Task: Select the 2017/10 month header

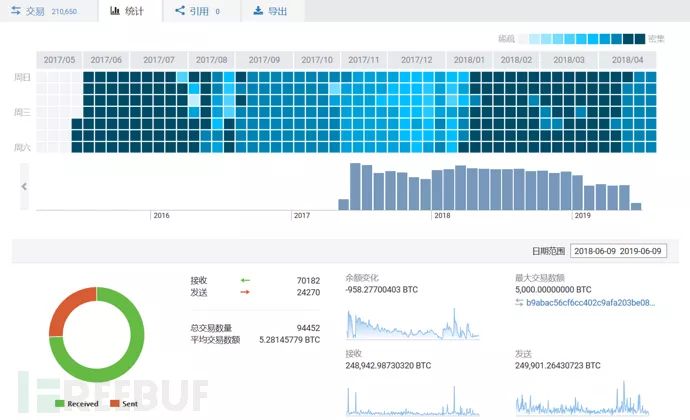Action: (x=317, y=60)
